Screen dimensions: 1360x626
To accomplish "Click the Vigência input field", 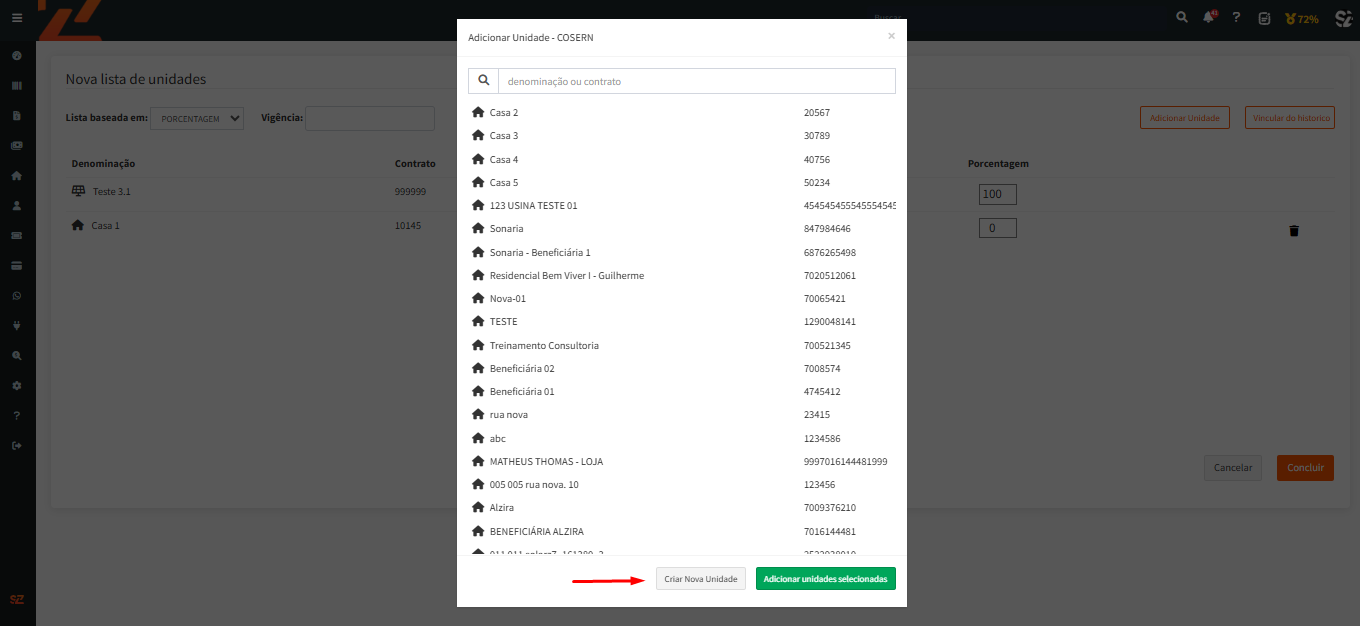I will [x=370, y=118].
